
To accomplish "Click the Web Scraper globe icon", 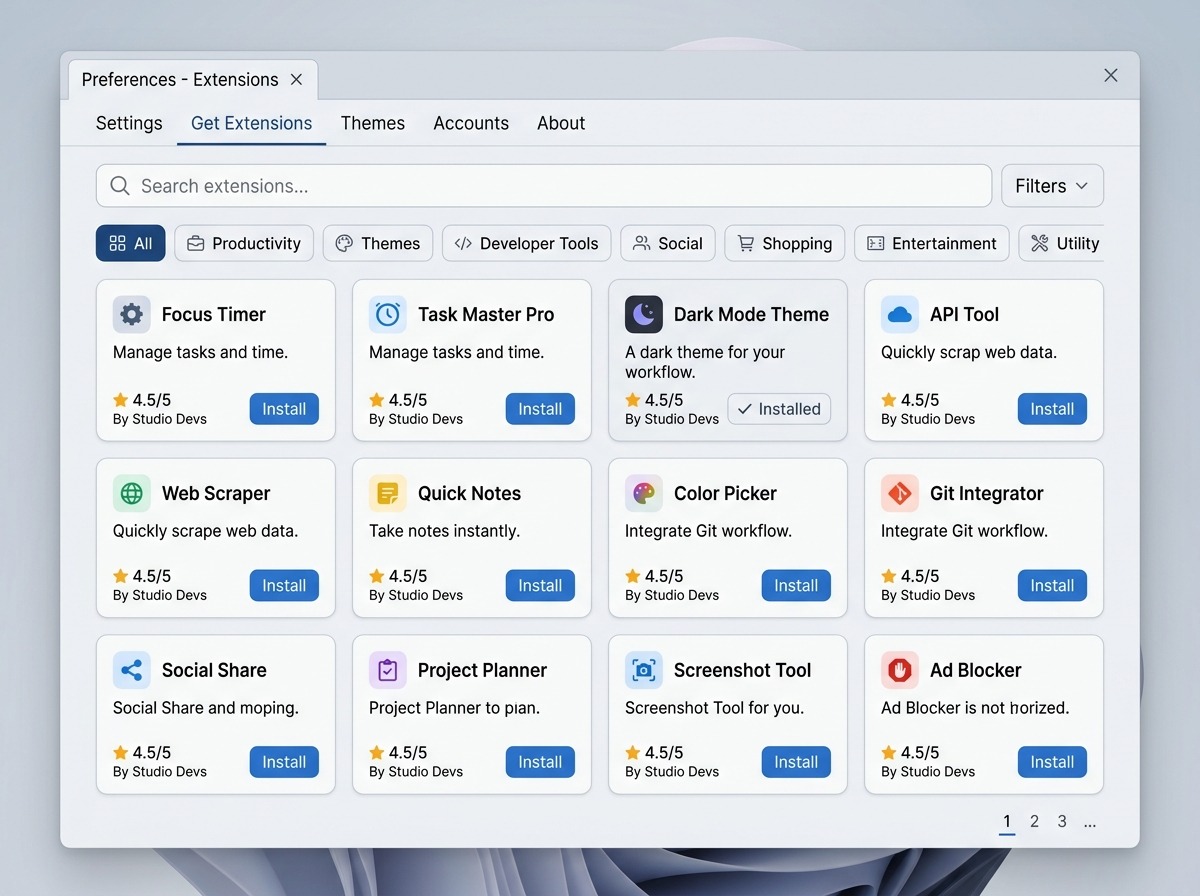I will click(x=131, y=493).
